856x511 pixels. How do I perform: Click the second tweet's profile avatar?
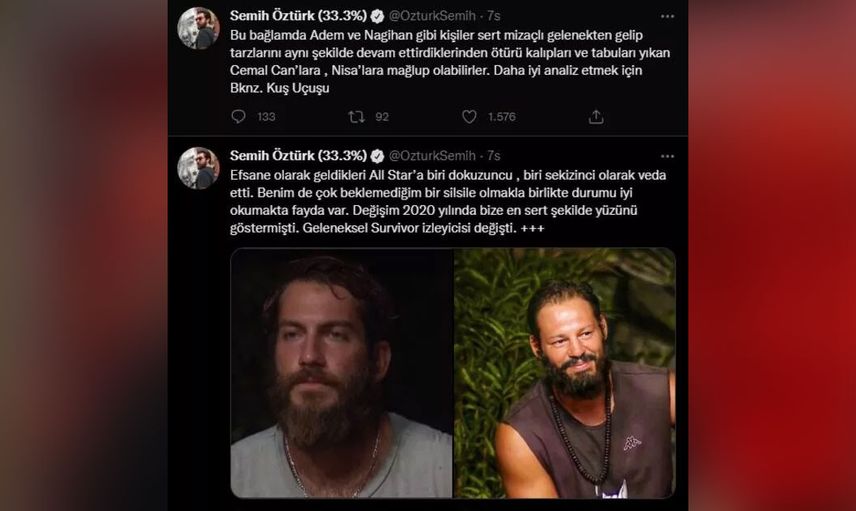tap(199, 168)
